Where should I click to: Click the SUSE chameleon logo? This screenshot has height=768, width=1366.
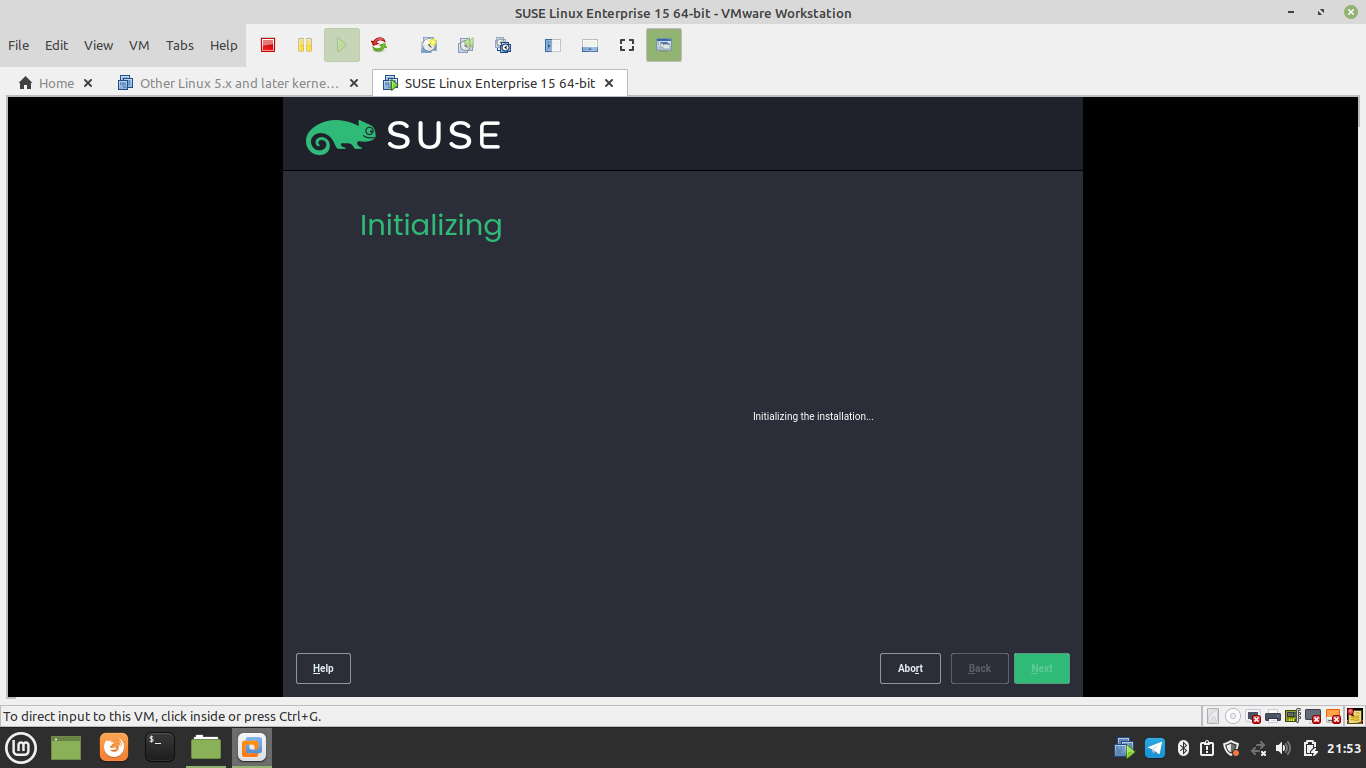341,136
